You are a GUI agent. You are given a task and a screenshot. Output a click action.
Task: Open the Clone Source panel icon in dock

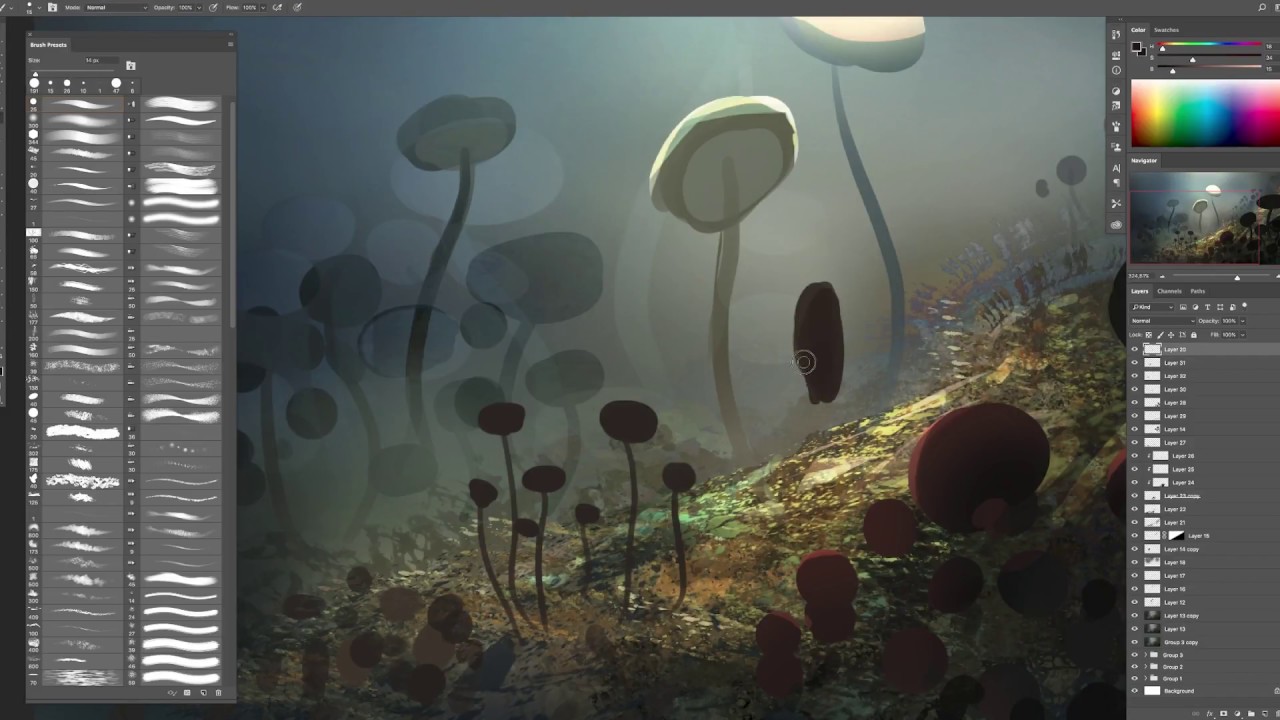click(1116, 147)
